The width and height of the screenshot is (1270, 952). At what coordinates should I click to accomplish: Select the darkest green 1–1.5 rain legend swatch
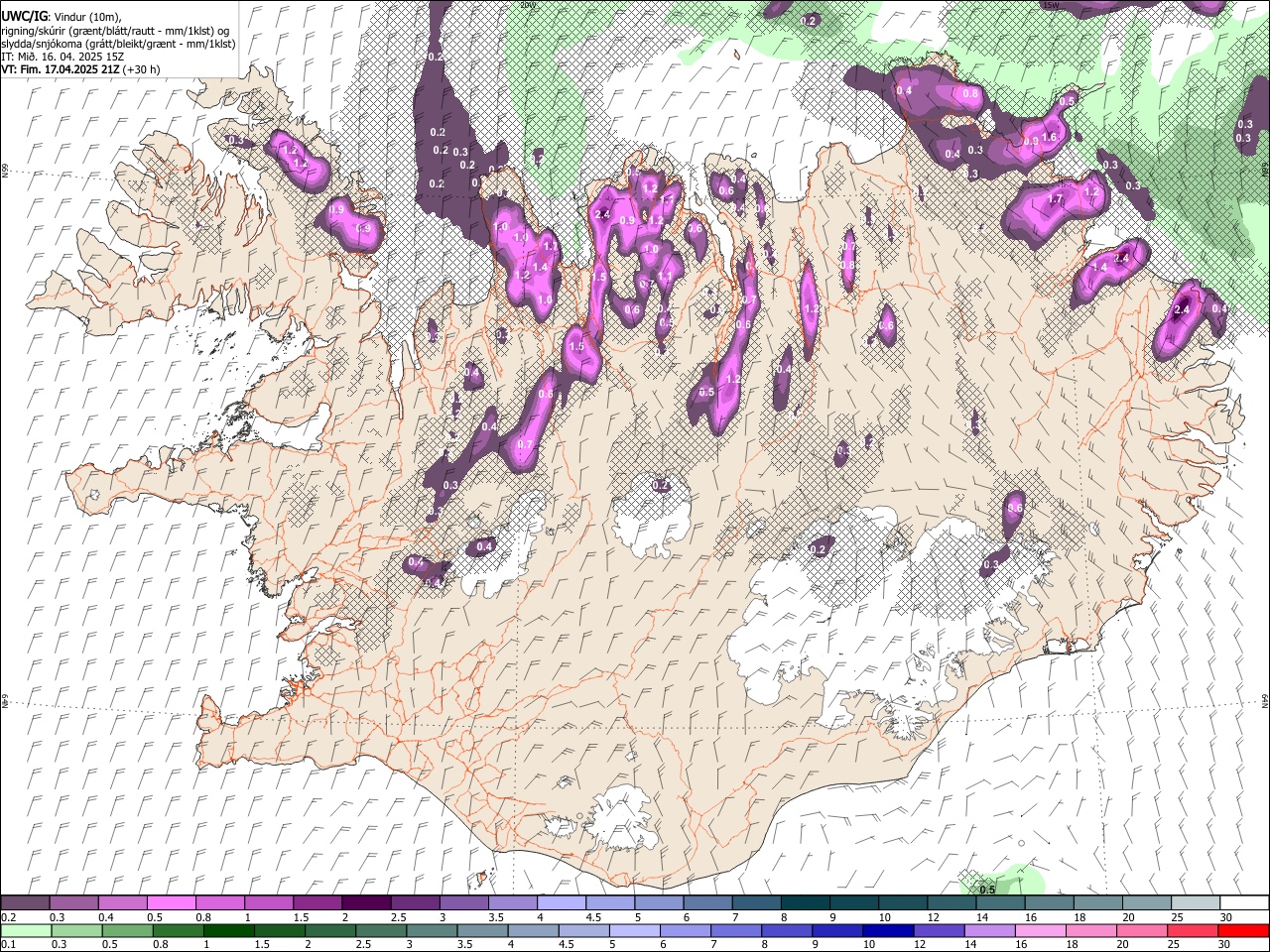pyautogui.click(x=228, y=930)
